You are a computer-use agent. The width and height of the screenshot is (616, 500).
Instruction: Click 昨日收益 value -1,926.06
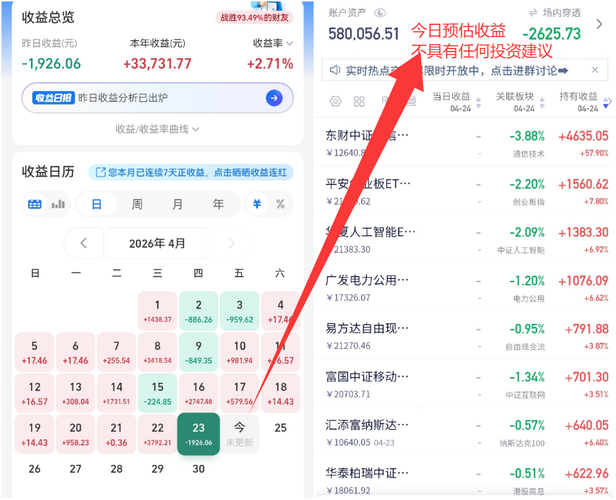click(51, 64)
